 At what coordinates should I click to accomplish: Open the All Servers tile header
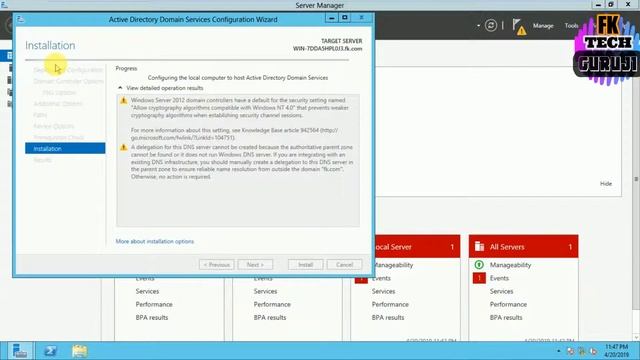pos(523,247)
